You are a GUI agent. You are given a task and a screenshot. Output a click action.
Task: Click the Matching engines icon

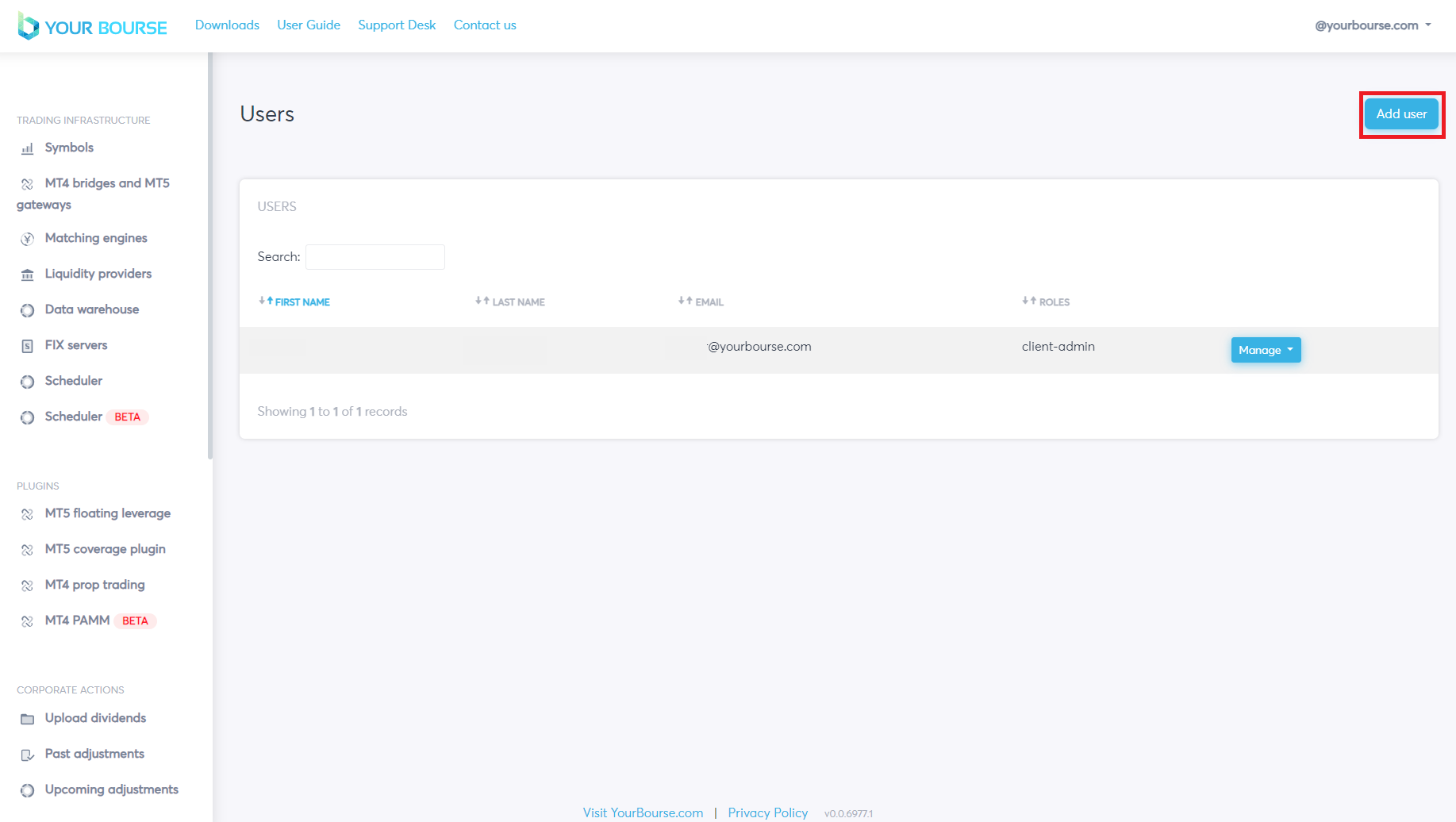click(28, 239)
